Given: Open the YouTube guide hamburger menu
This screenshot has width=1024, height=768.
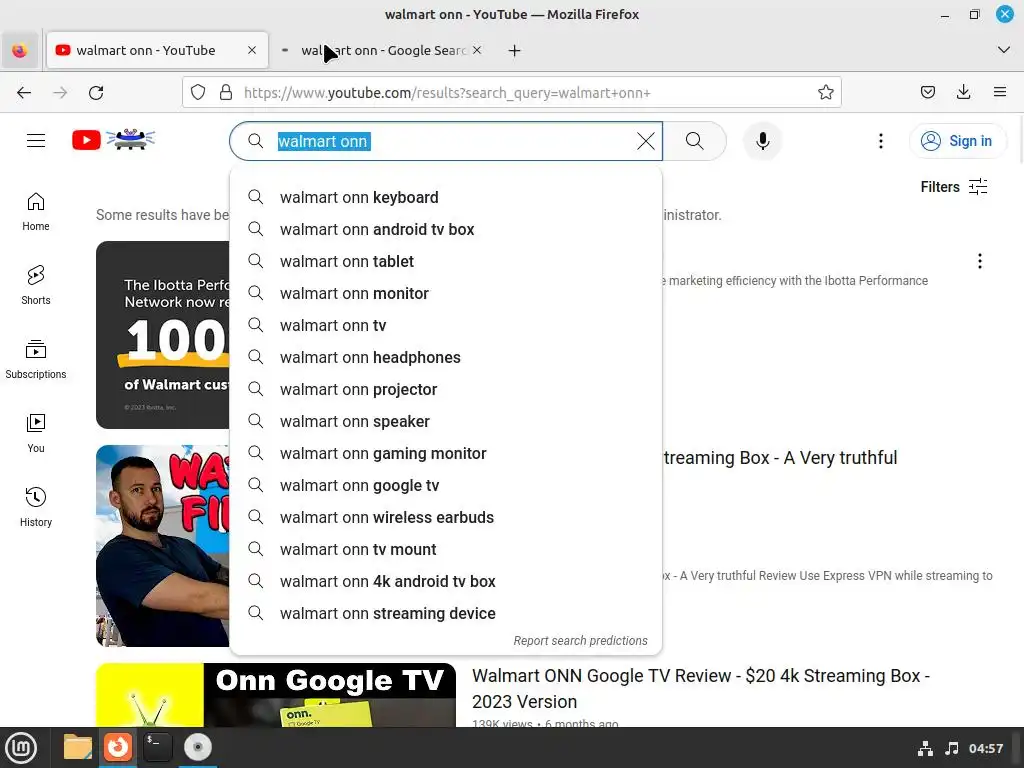Looking at the screenshot, I should click(x=36, y=140).
